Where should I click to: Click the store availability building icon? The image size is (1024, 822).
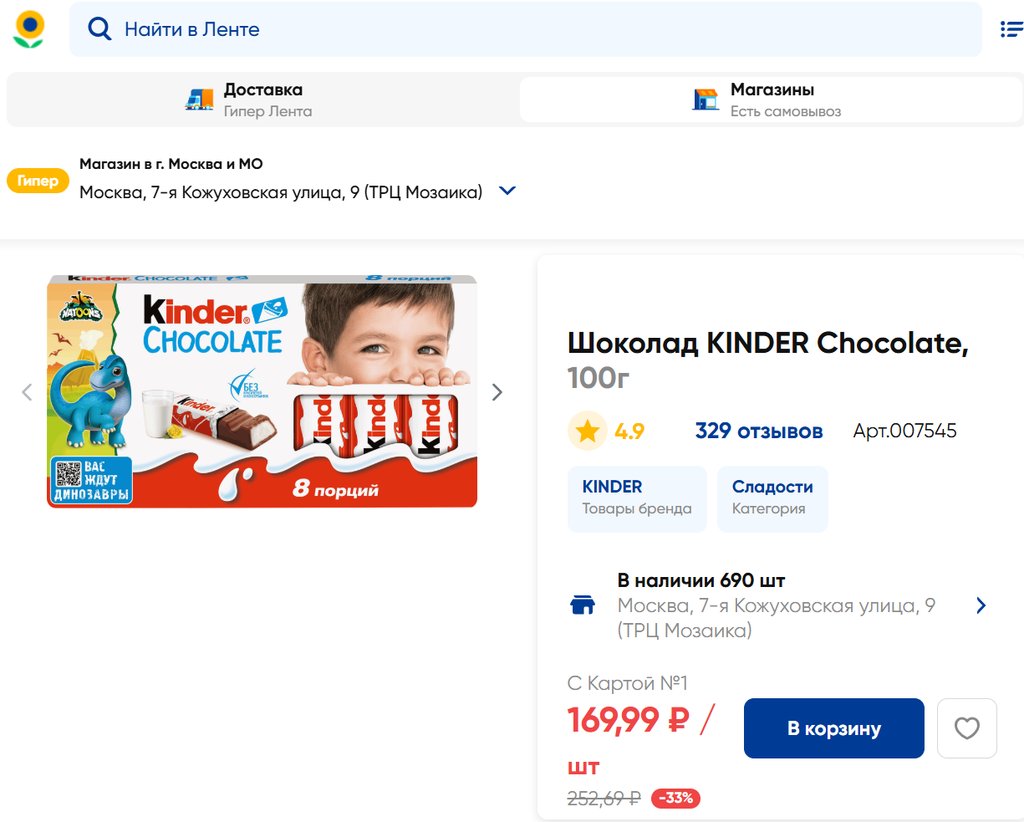pos(582,605)
